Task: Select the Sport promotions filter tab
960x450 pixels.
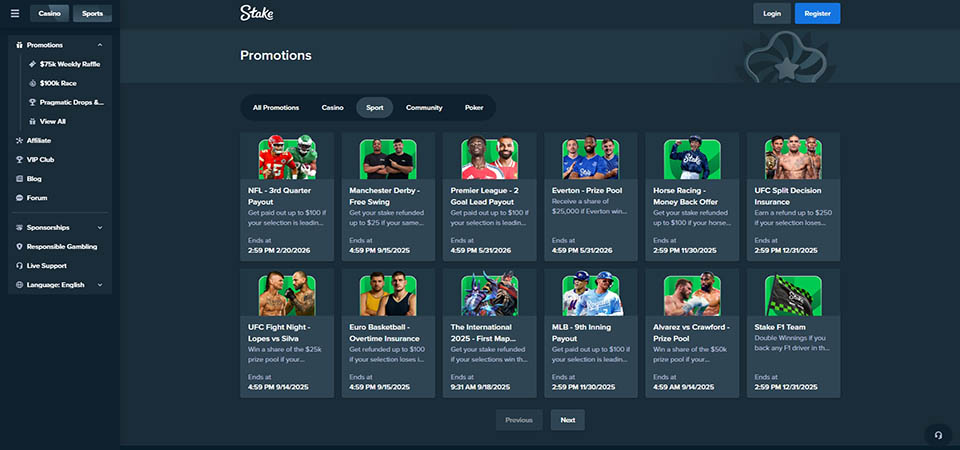Action: [375, 108]
